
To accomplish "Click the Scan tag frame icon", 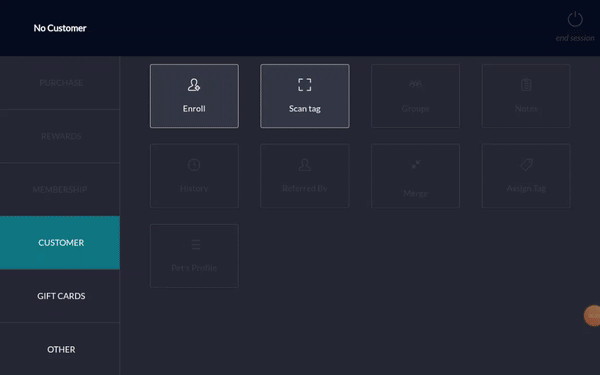I will [305, 85].
